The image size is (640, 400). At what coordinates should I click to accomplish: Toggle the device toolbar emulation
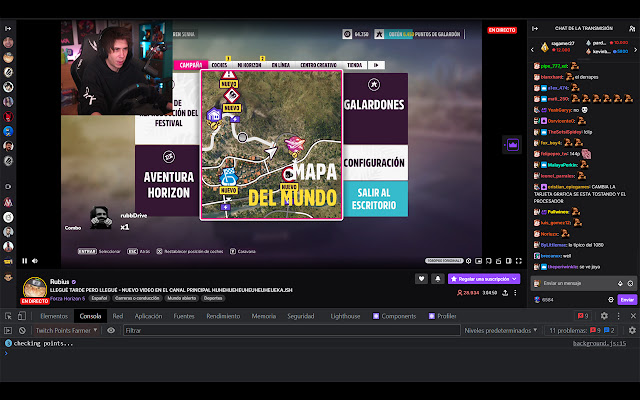click(x=22, y=316)
